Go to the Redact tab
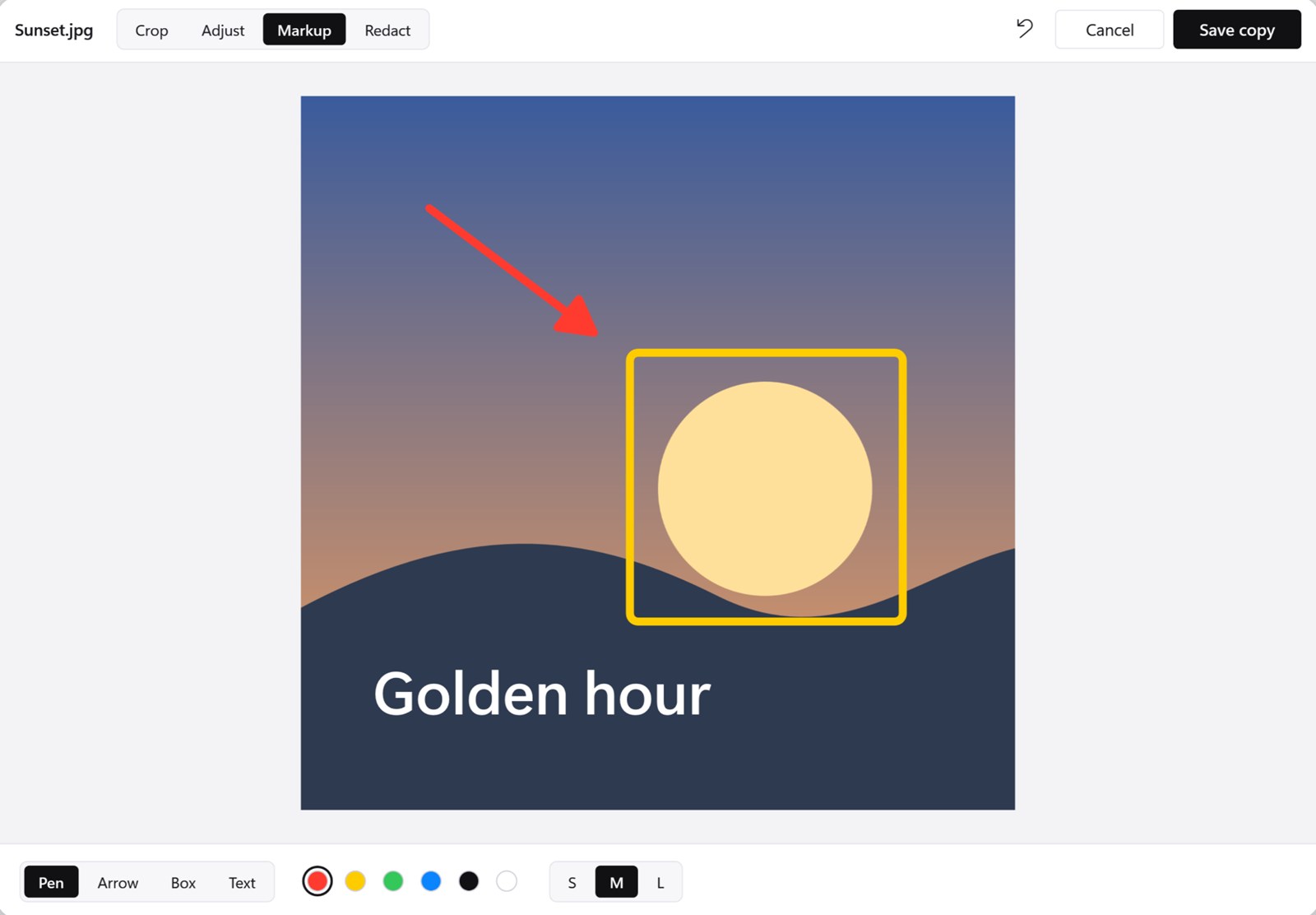The image size is (1316, 915). (x=387, y=30)
